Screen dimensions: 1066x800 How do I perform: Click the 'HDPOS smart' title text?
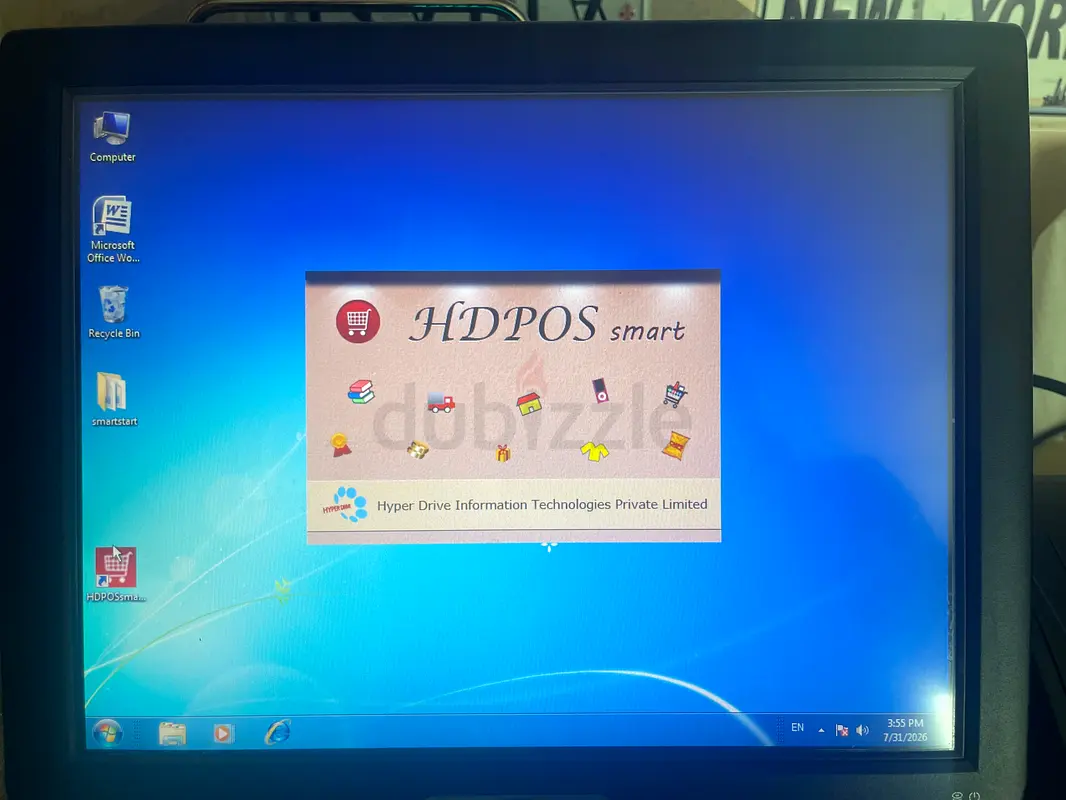547,324
